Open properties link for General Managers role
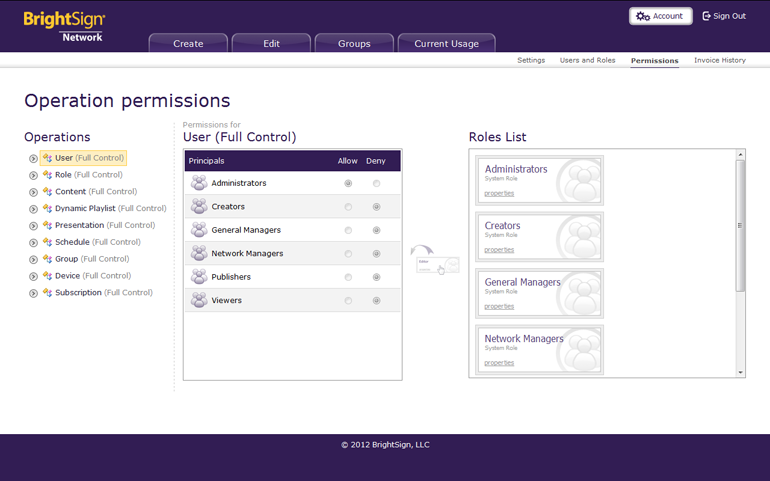Viewport: 770px width, 481px height. coord(499,306)
